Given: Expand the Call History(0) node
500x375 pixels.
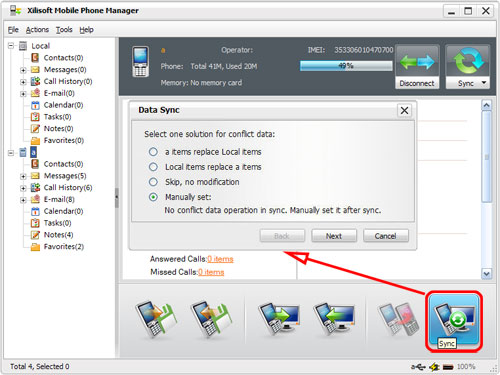Looking at the screenshot, I should point(23,82).
